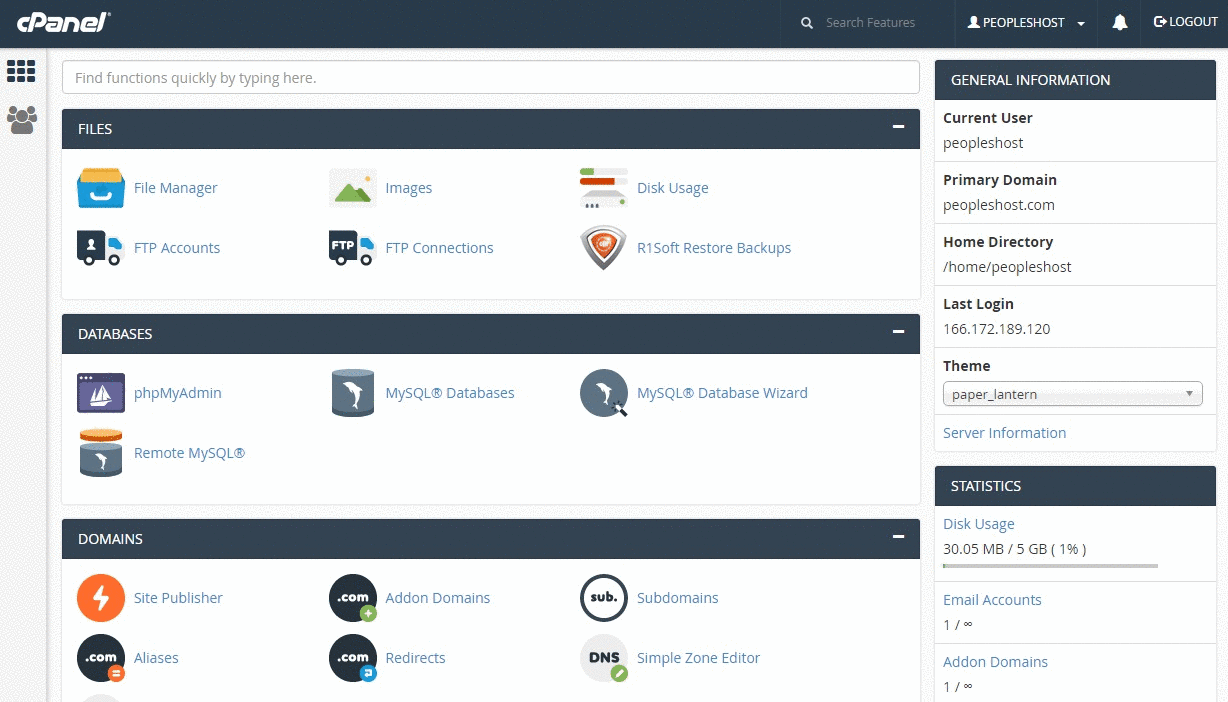Click the LOGOUT button
Screen dimensions: 1228x702
pos(1185,22)
